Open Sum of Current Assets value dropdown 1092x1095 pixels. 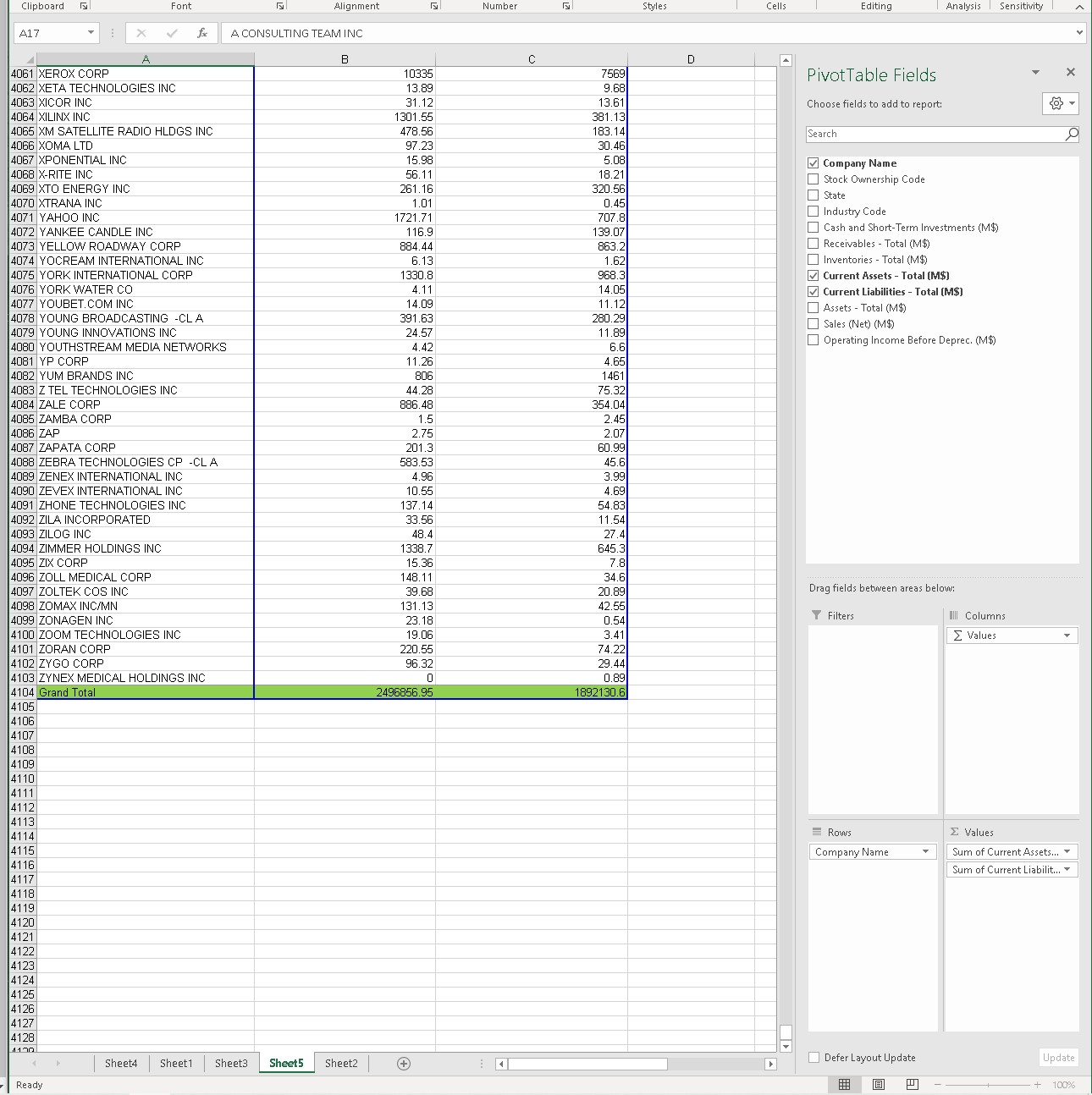1066,851
